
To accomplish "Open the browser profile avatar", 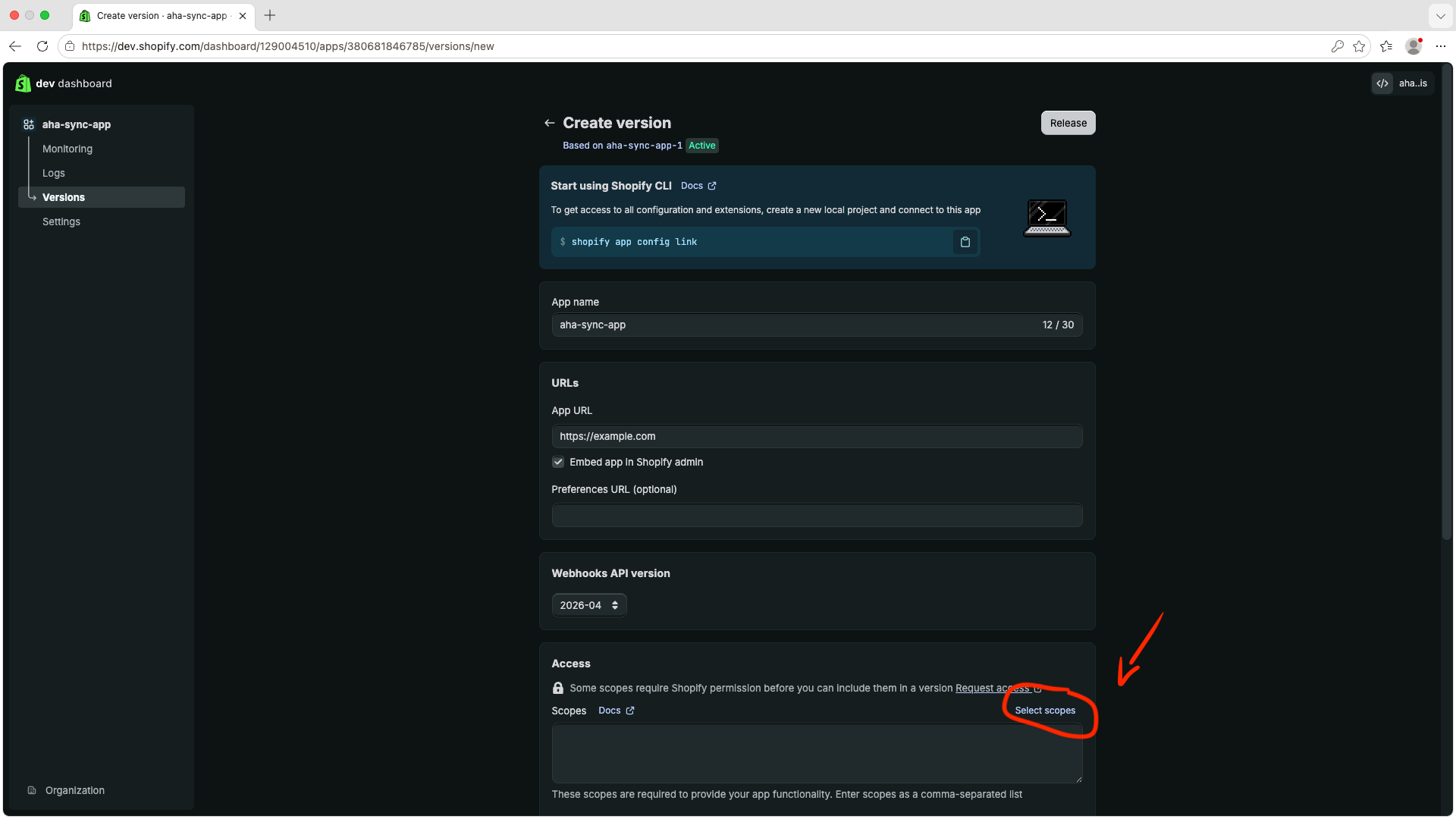I will click(1413, 46).
